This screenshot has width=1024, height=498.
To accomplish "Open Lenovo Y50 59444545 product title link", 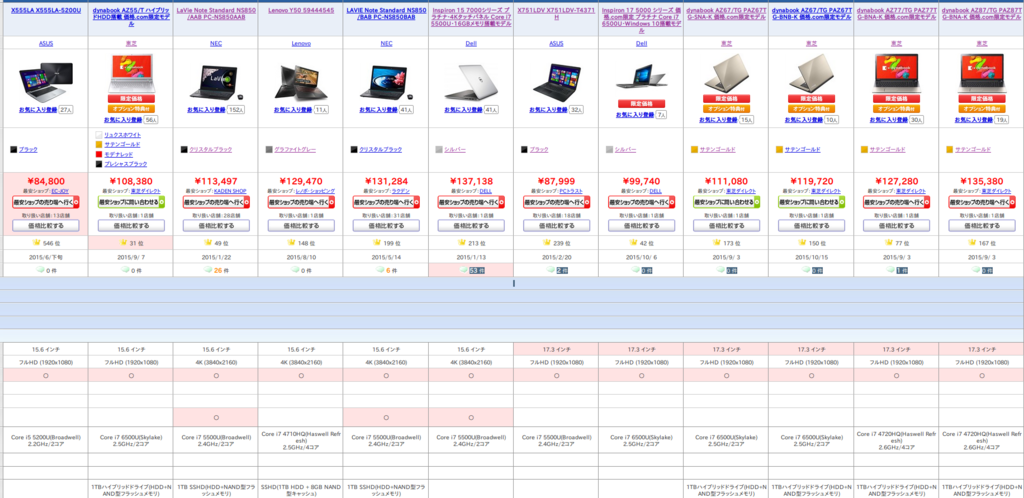I will (x=301, y=10).
